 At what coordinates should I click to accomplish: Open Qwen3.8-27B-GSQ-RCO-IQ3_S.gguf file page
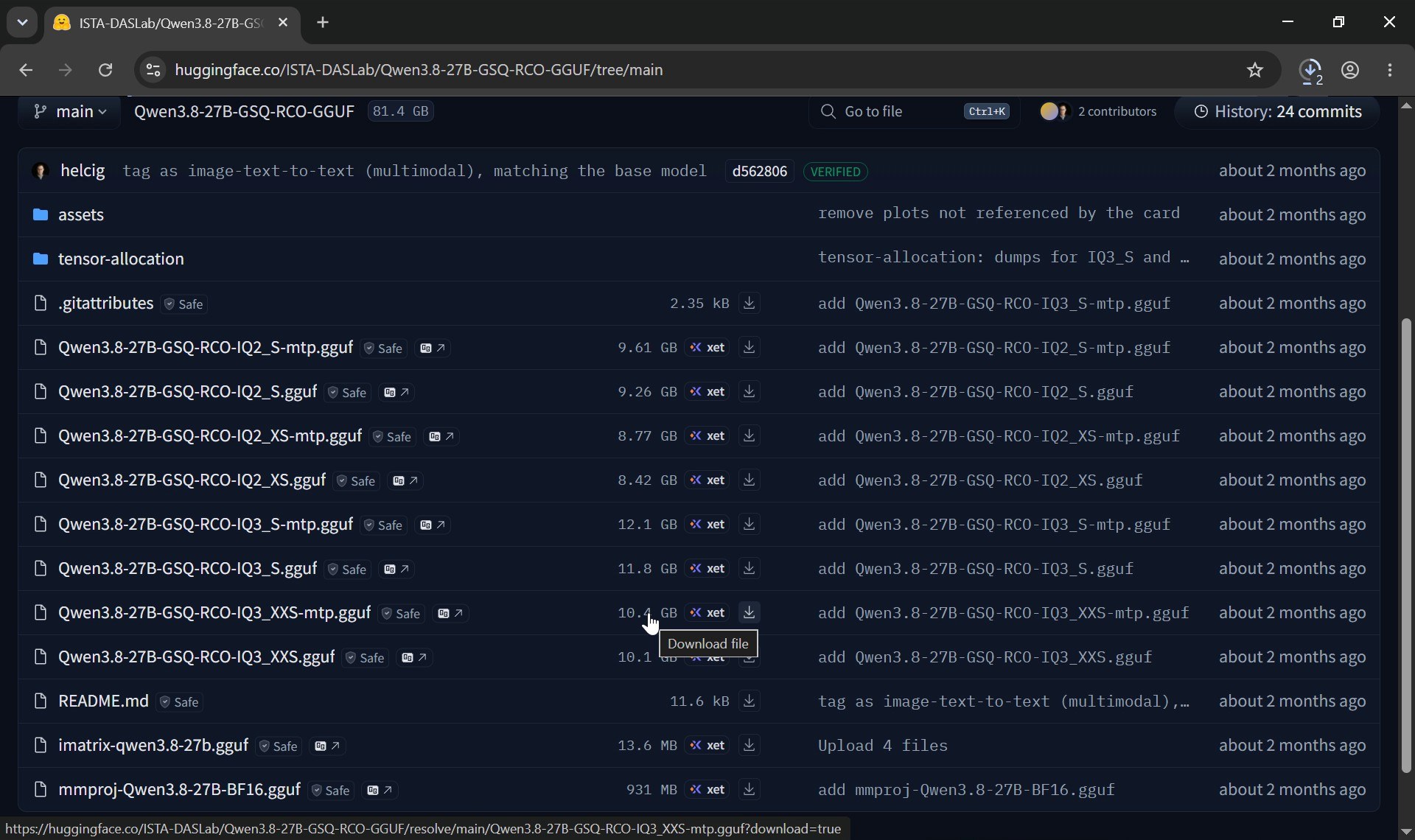[187, 568]
